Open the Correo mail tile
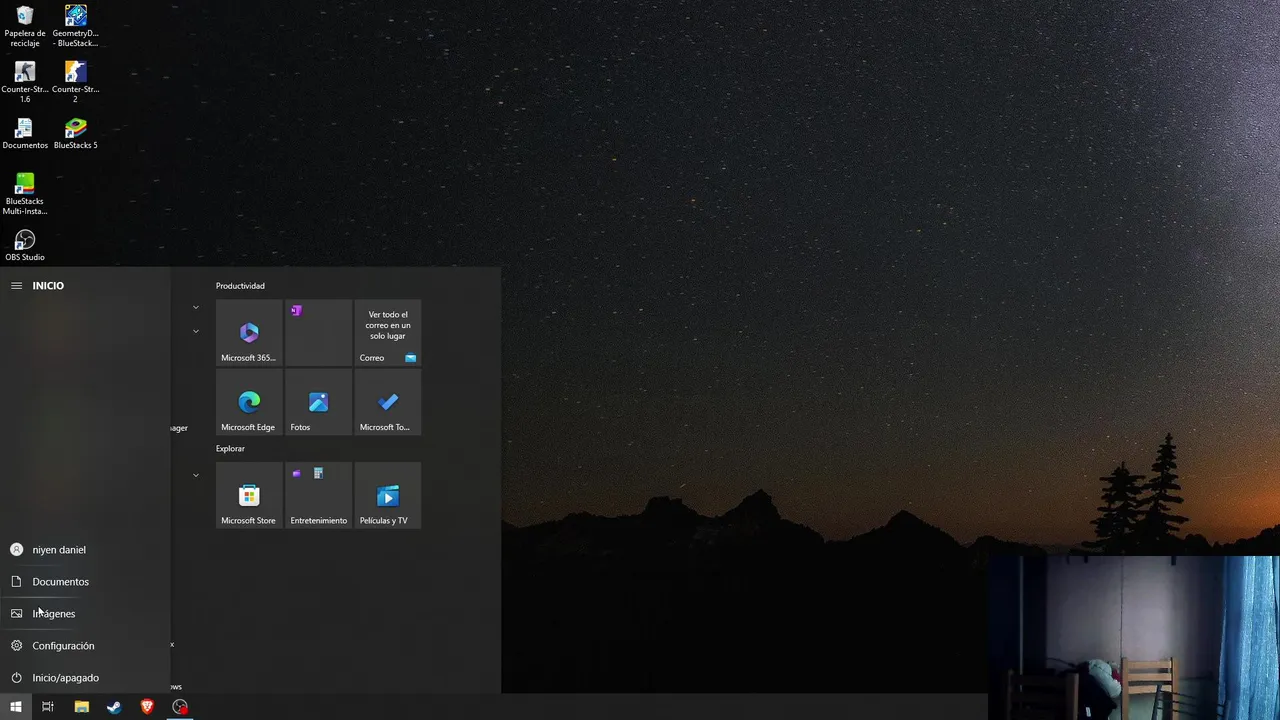The height and width of the screenshot is (720, 1280). pos(388,333)
